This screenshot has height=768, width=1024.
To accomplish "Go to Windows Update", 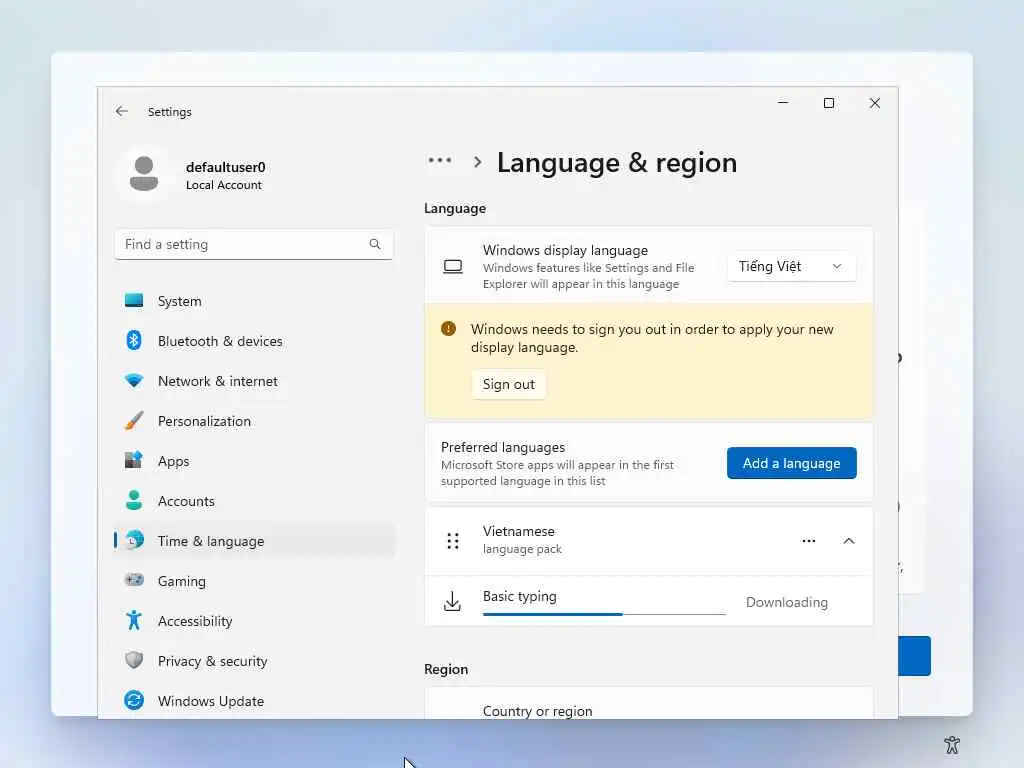I will [x=255, y=701].
